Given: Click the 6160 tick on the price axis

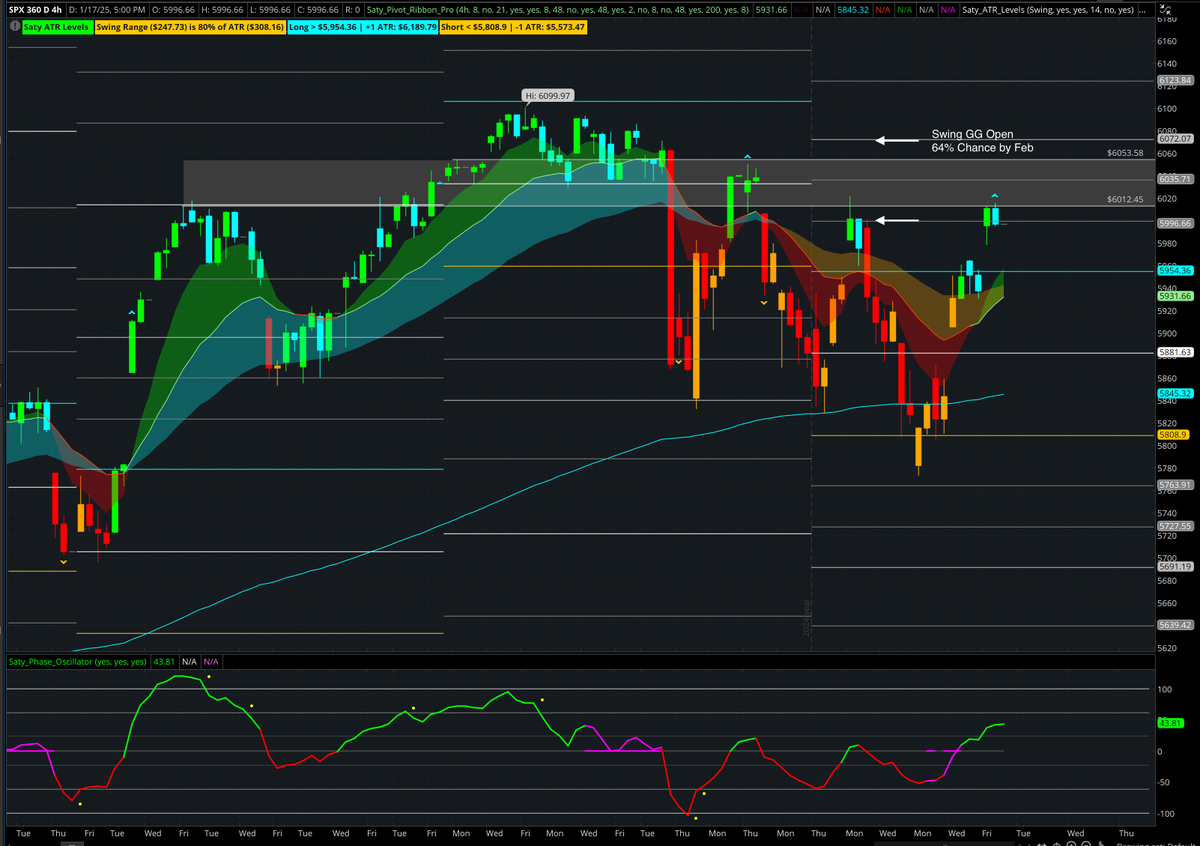Looking at the screenshot, I should (1166, 42).
